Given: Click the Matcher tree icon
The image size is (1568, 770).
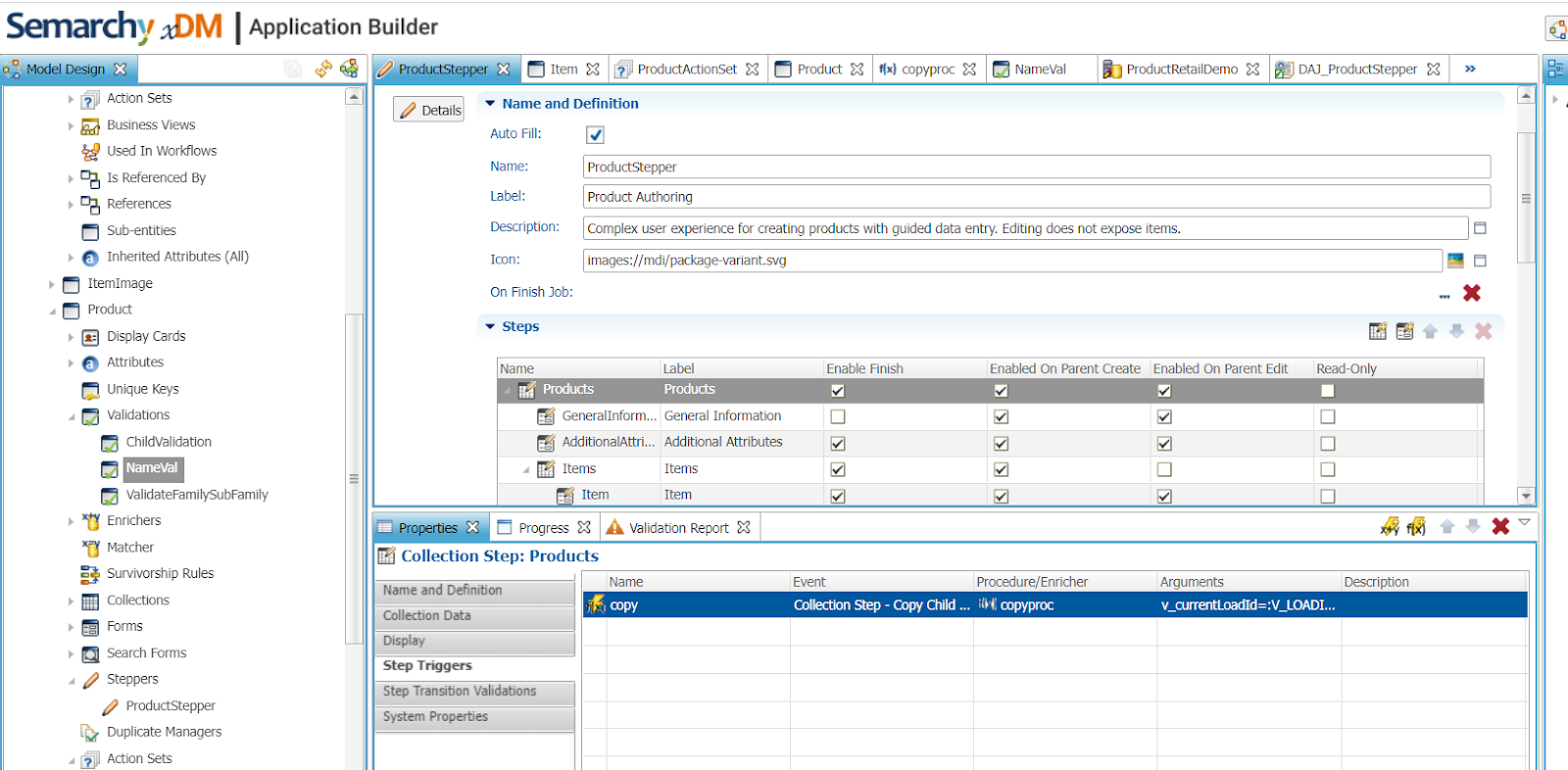Looking at the screenshot, I should tap(90, 548).
